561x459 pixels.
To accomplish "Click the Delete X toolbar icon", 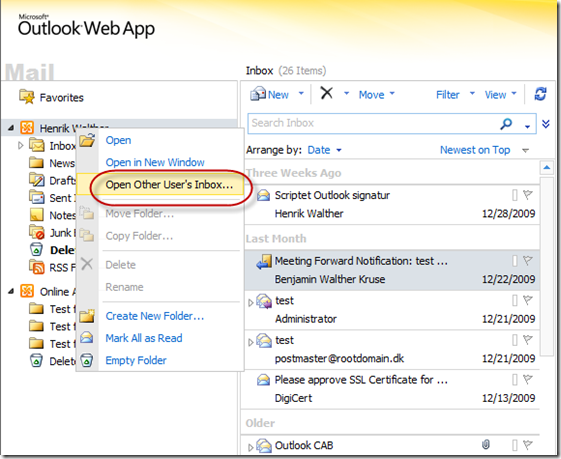I will (326, 93).
